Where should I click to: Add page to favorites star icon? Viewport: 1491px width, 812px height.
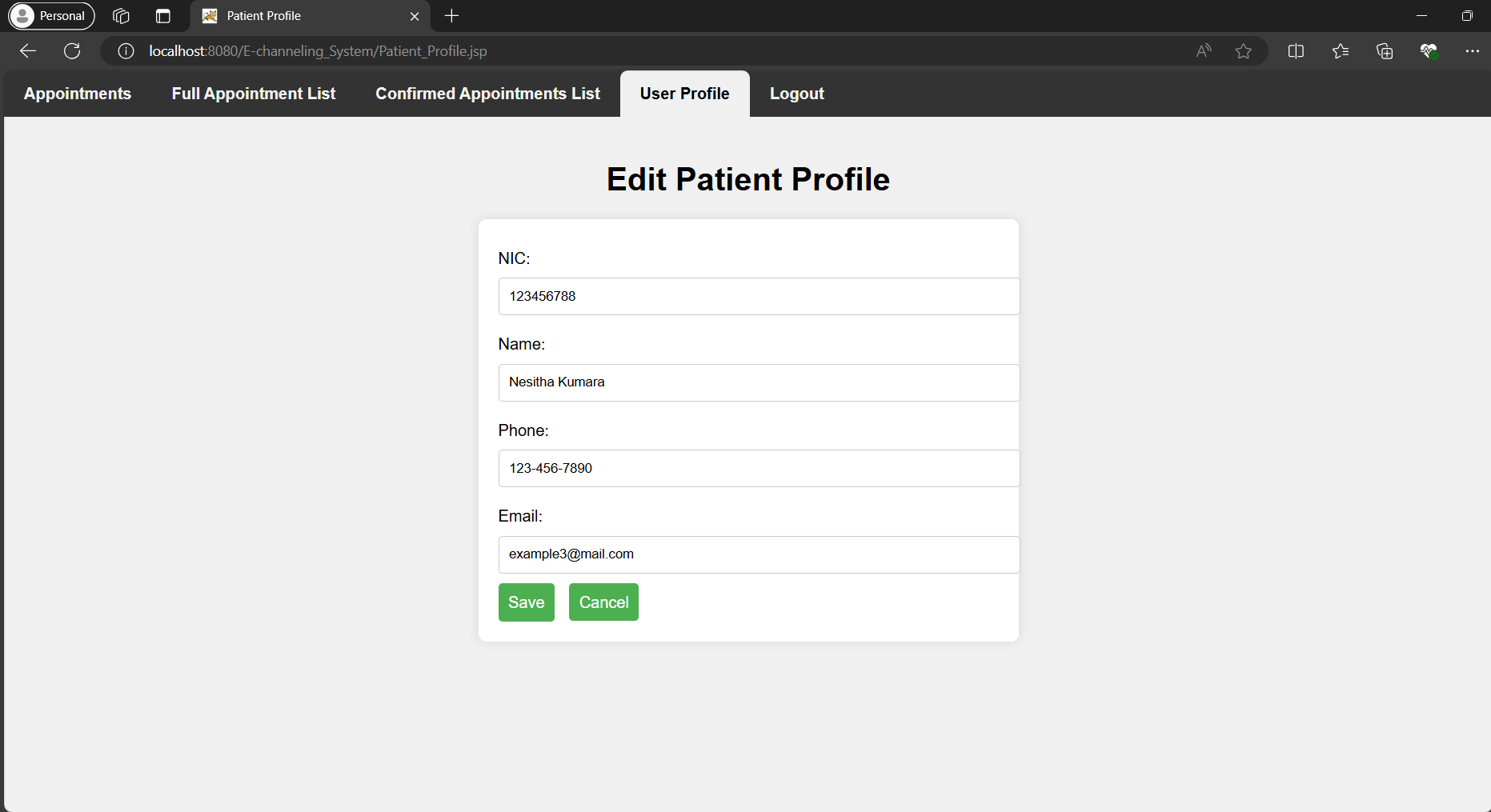tap(1243, 51)
